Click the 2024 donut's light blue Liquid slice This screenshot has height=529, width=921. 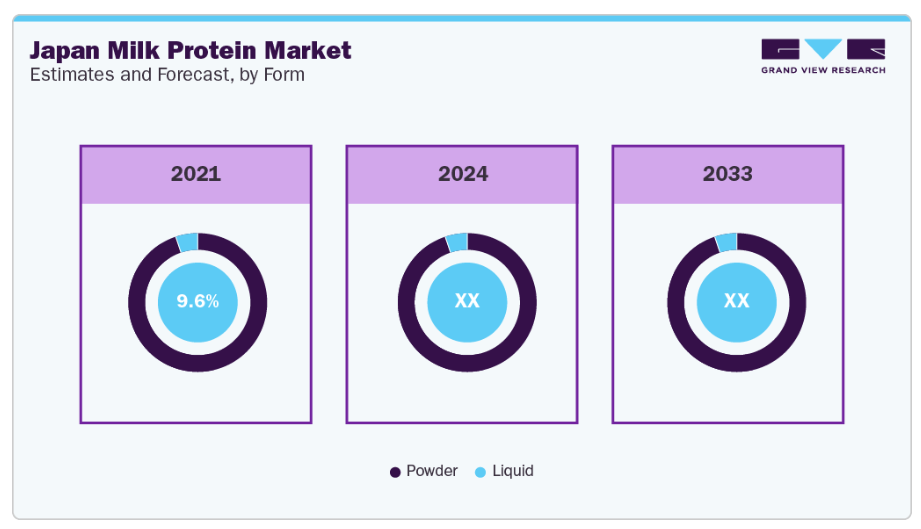click(x=457, y=242)
